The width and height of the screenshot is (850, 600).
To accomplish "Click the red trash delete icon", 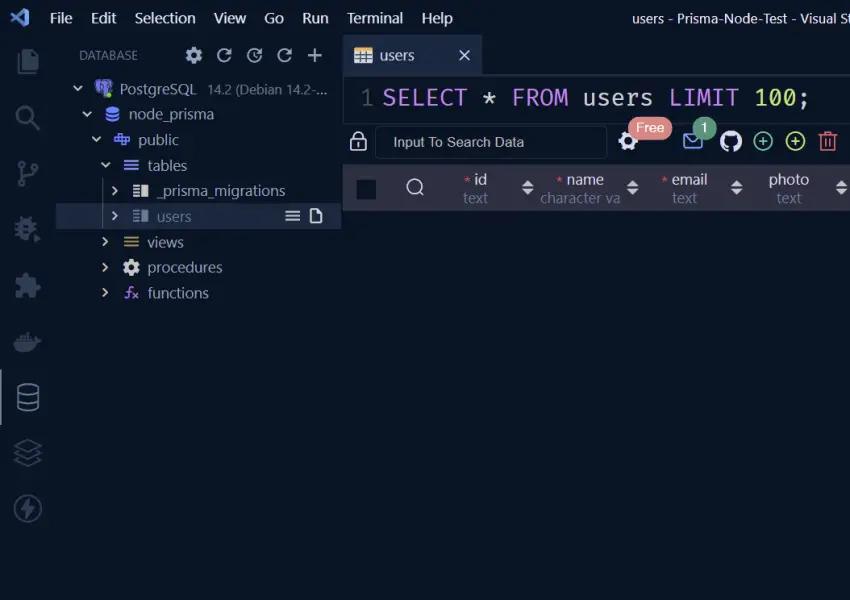I will click(x=827, y=142).
